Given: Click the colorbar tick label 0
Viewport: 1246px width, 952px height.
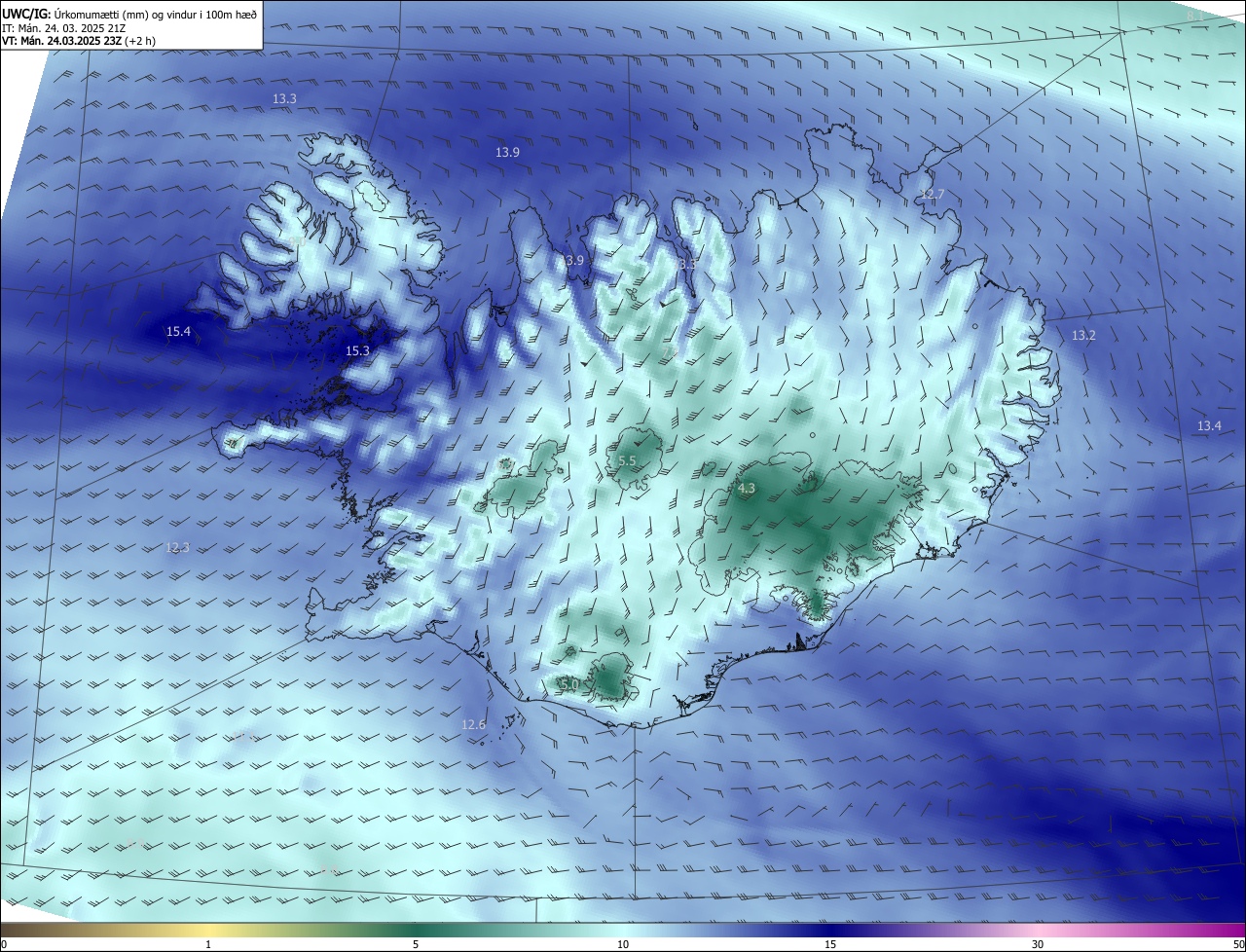Looking at the screenshot, I should pyautogui.click(x=3, y=944).
